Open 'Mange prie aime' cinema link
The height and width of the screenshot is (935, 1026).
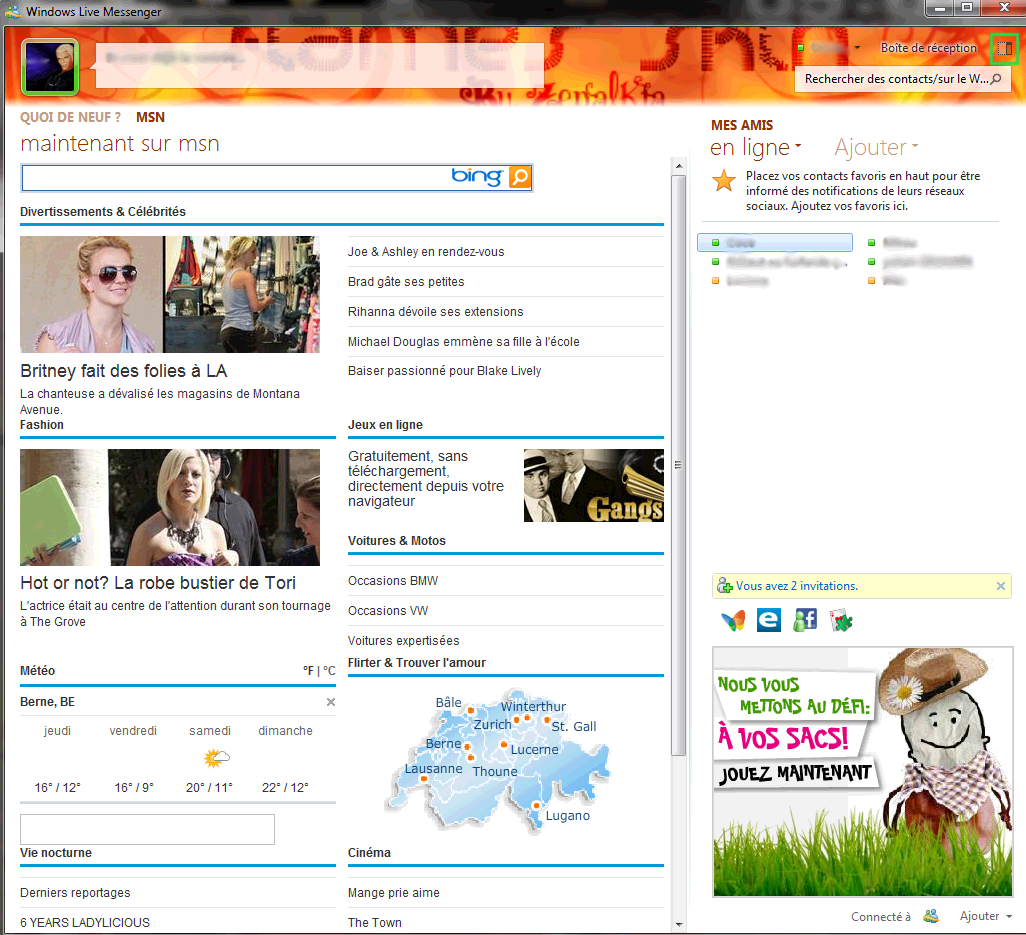394,893
